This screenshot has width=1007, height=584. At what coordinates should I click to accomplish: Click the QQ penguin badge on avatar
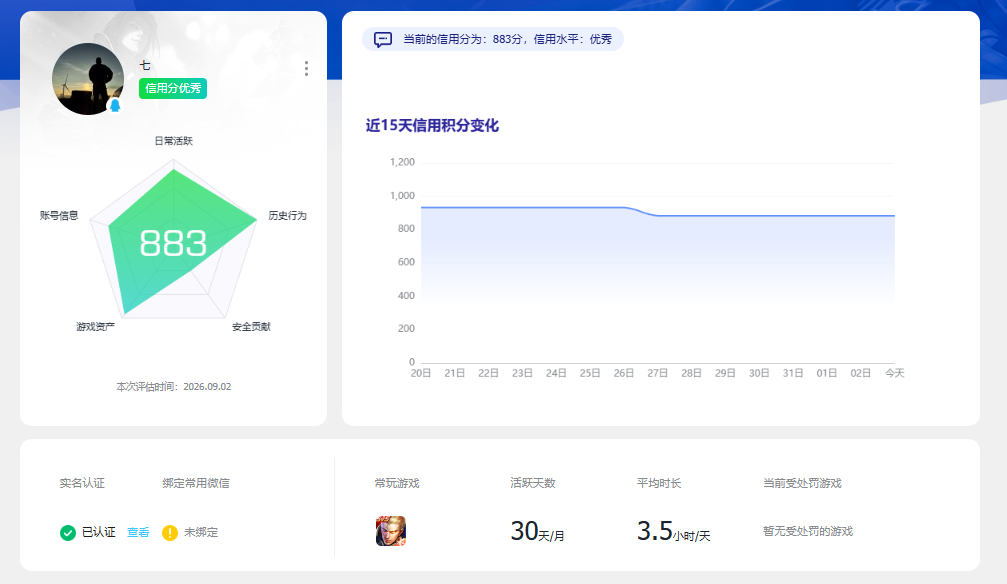115,105
